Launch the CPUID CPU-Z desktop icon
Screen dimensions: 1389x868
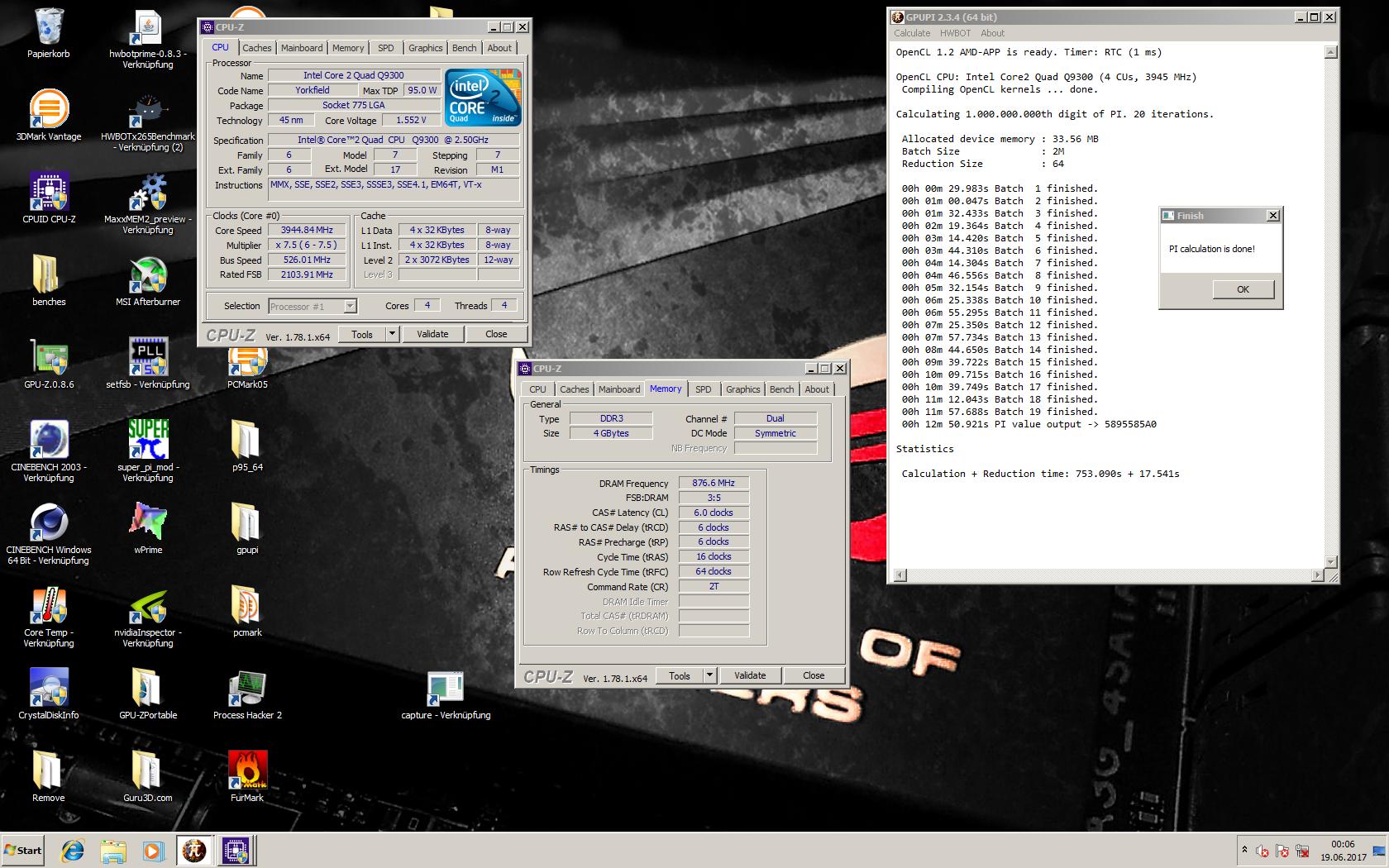(49, 198)
